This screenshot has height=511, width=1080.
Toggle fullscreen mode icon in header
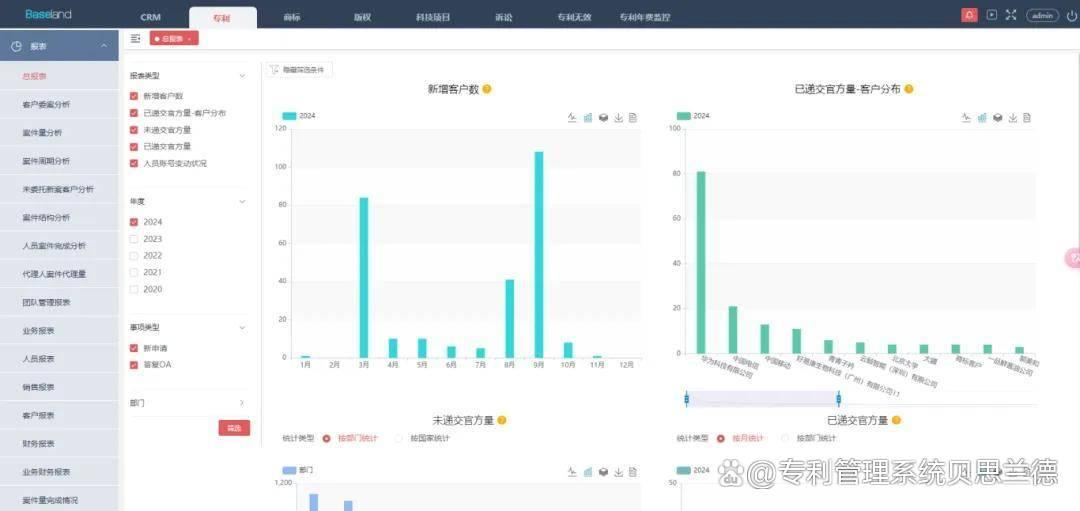coord(1010,15)
